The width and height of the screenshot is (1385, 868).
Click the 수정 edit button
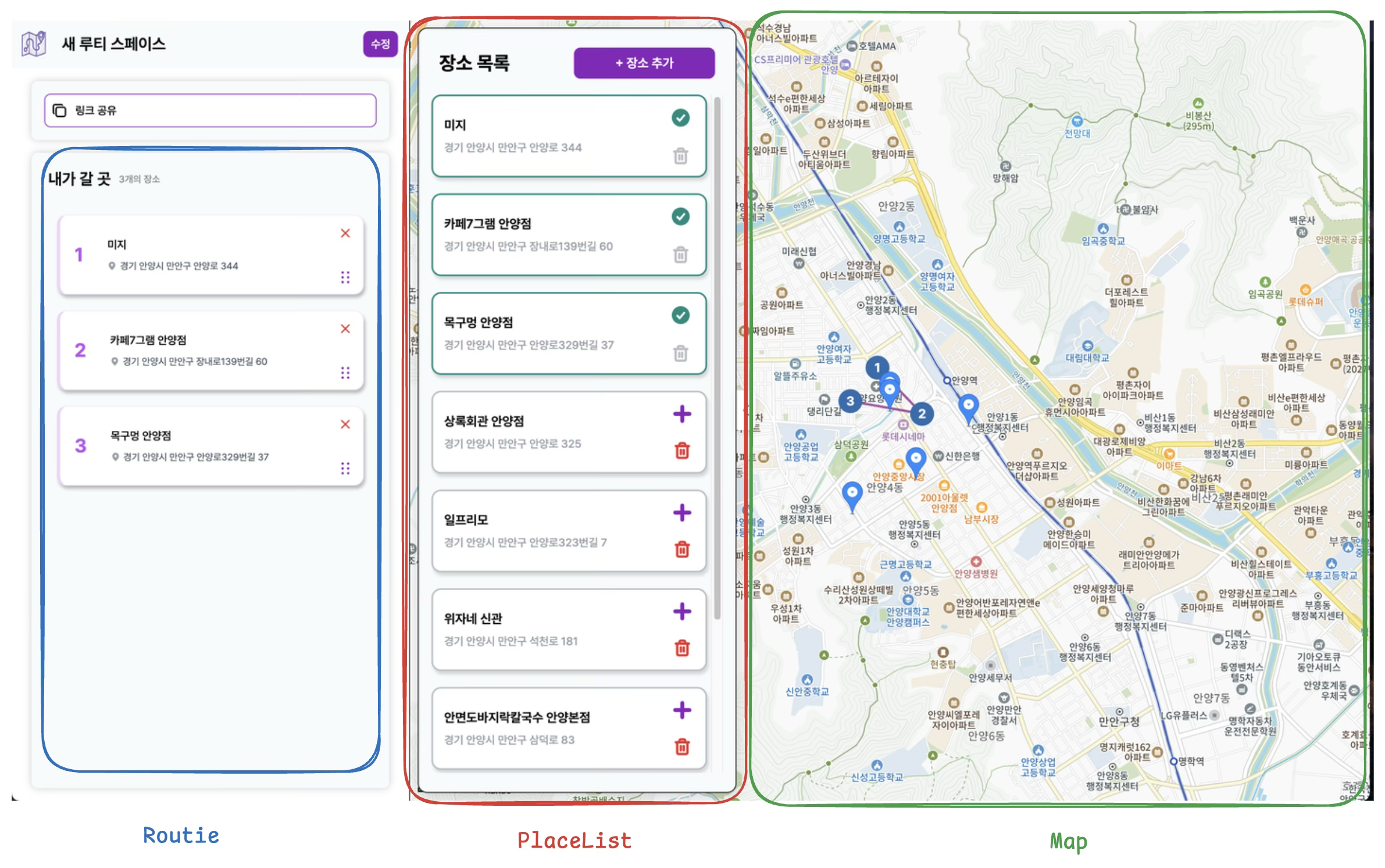pyautogui.click(x=380, y=44)
